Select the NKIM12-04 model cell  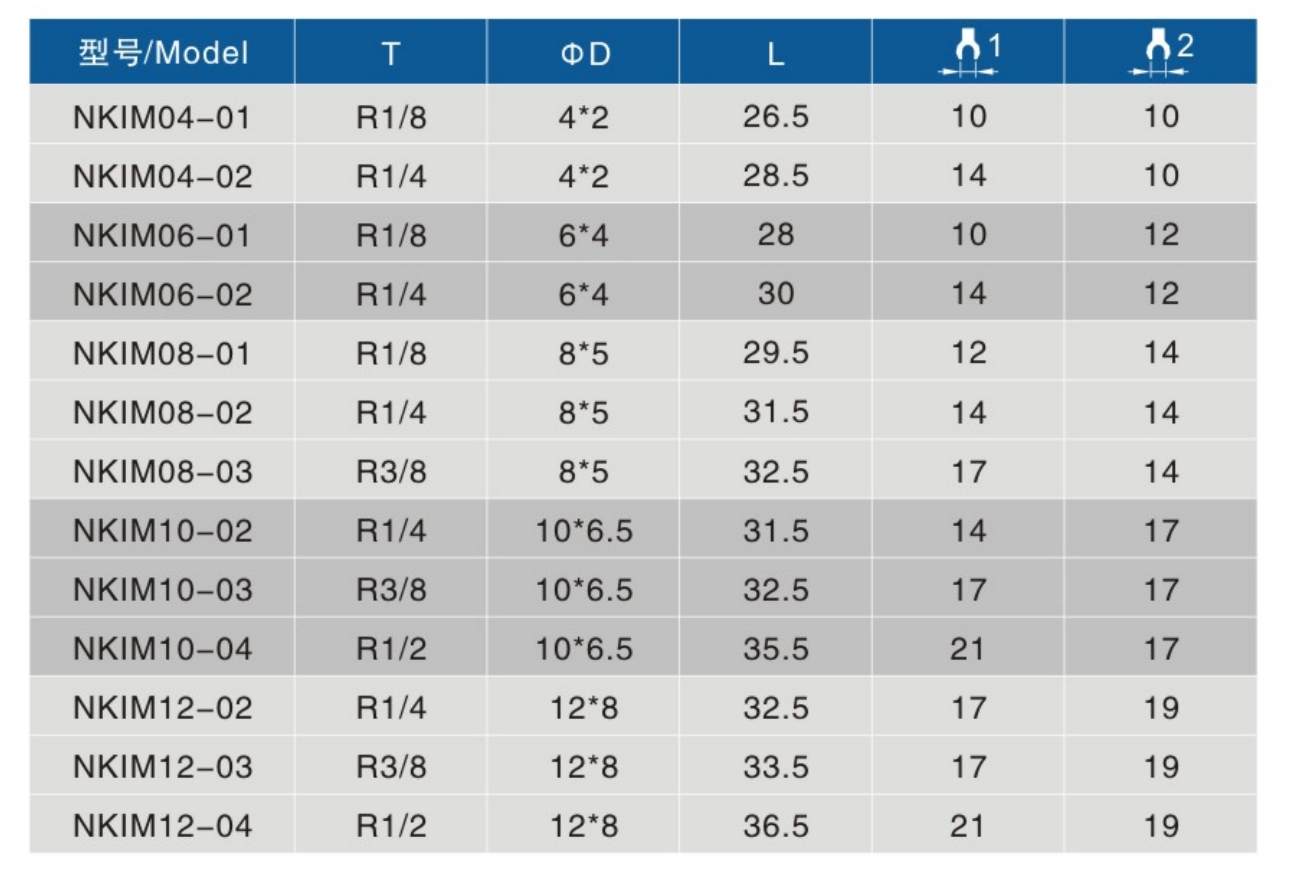coord(162,826)
